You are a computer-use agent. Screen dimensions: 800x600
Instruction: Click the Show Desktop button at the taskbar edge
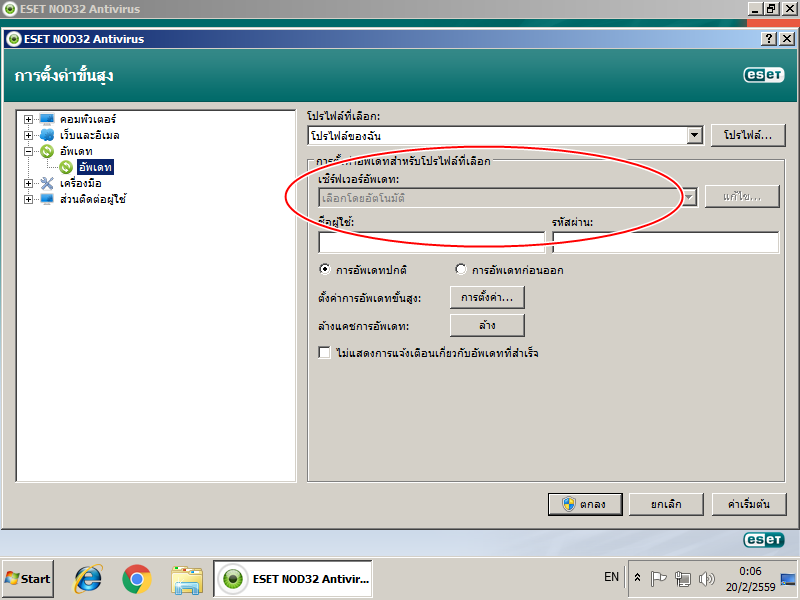tap(788, 579)
